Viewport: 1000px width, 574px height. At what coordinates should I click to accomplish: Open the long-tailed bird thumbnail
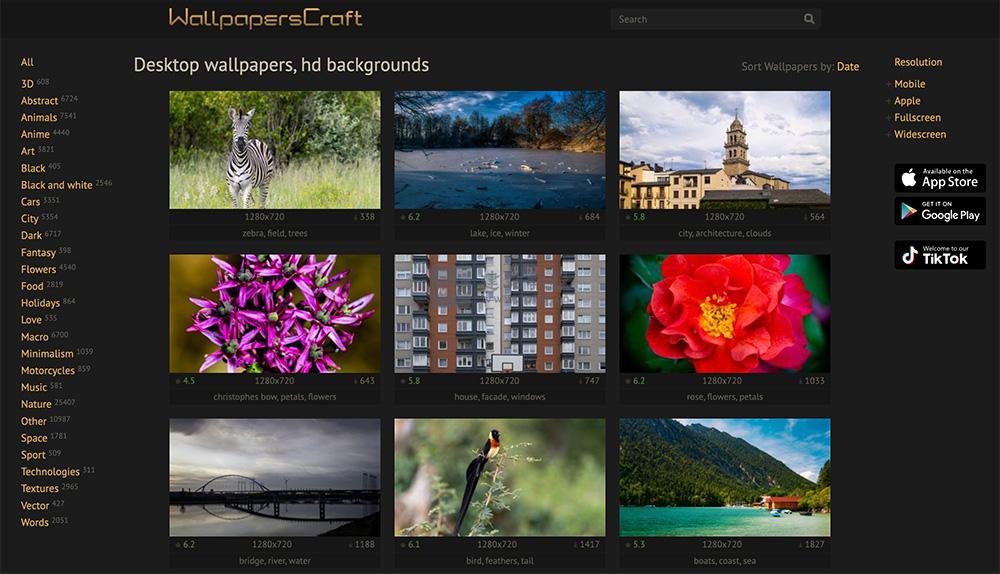[x=500, y=477]
